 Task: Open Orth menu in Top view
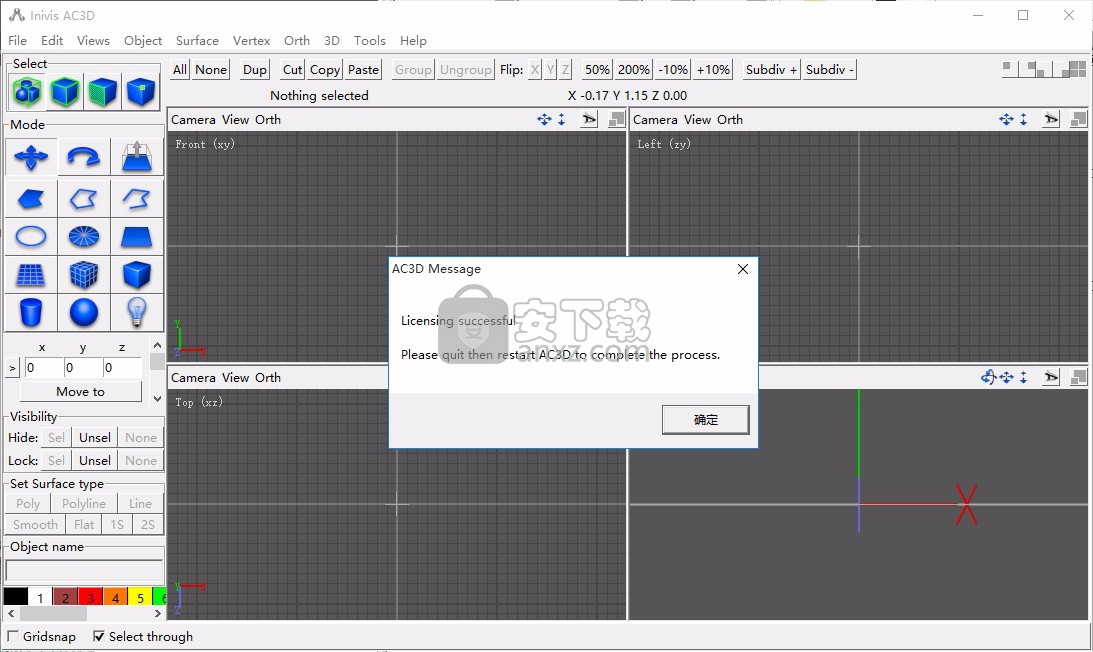pos(268,377)
